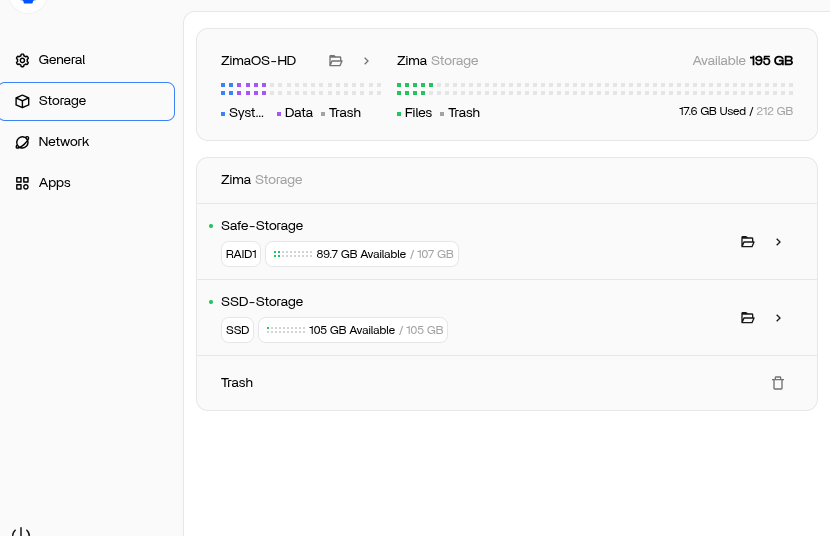Open the General settings section
The image size is (830, 536).
pos(87,60)
